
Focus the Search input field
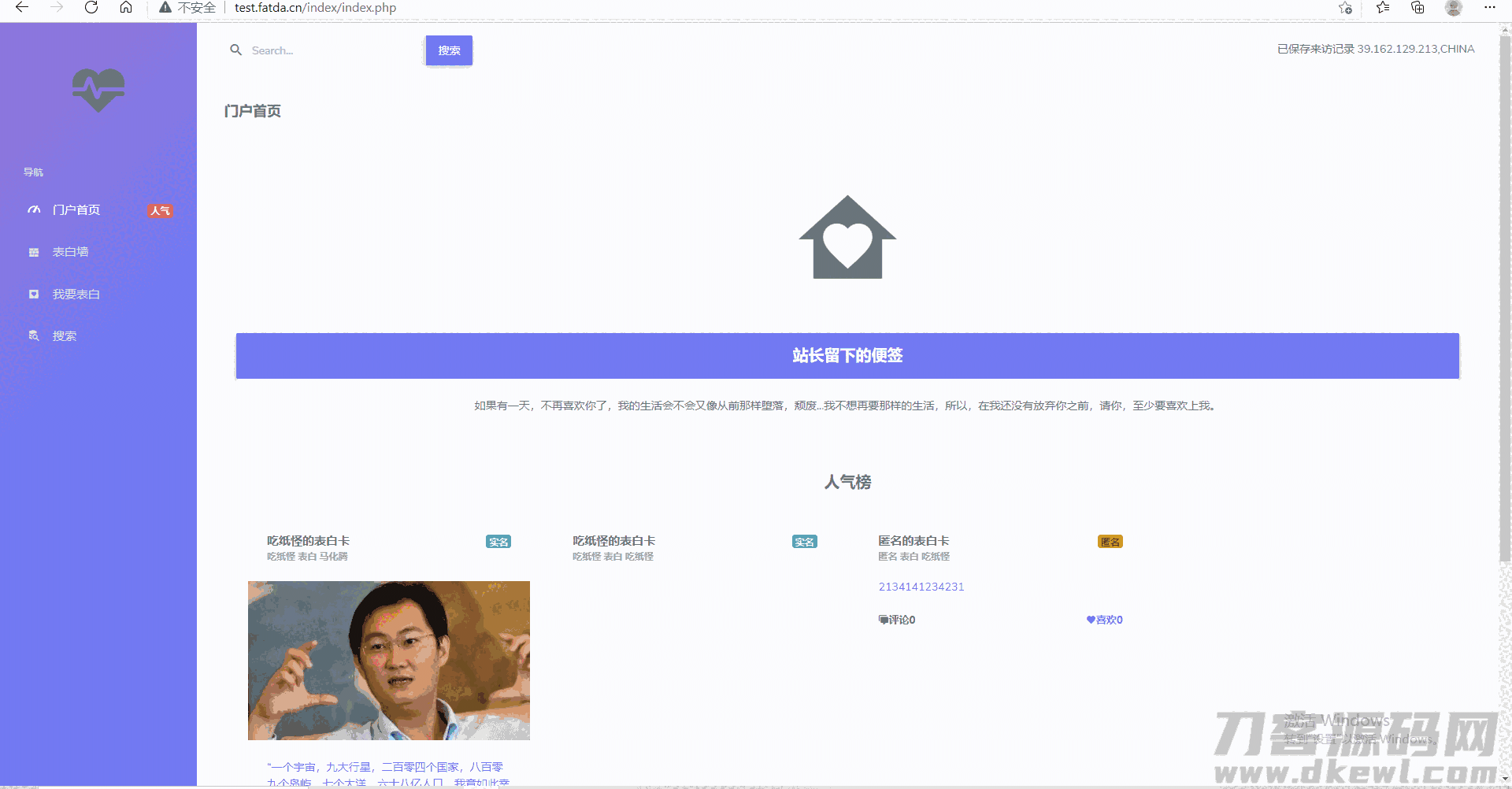pos(331,50)
